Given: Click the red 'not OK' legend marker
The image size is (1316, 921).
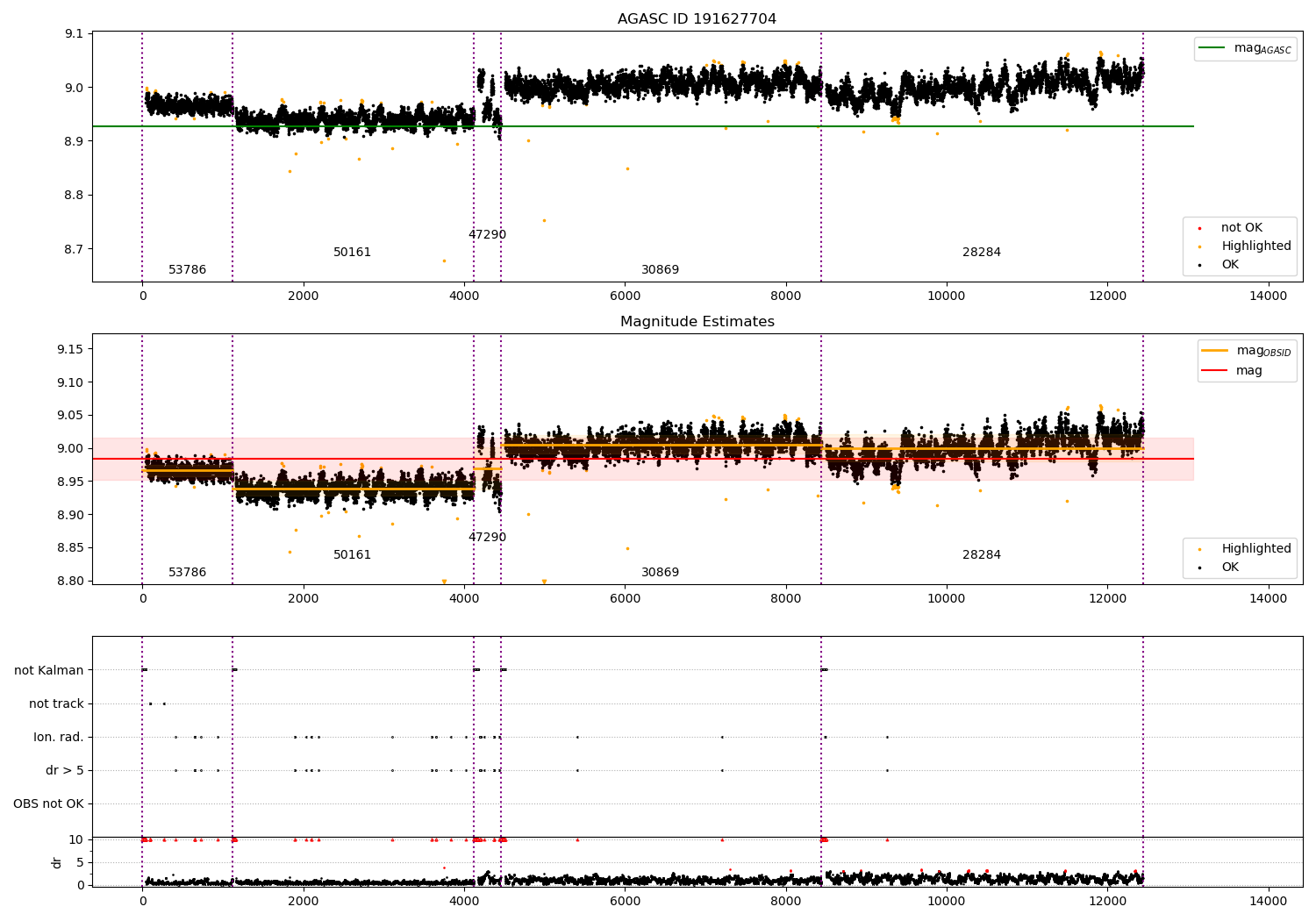Looking at the screenshot, I should point(1199,229).
